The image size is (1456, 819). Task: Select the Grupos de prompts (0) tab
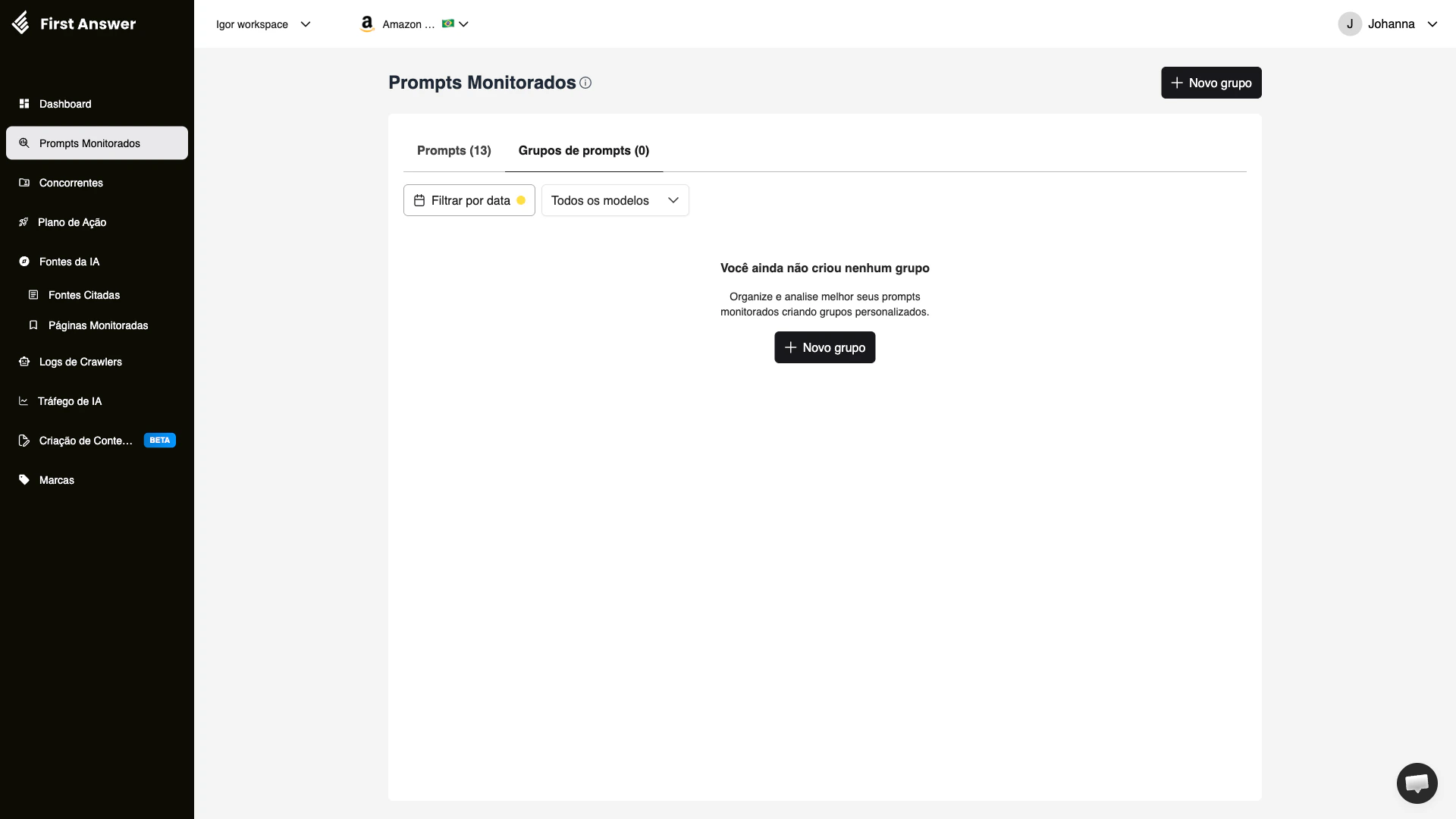point(583,150)
